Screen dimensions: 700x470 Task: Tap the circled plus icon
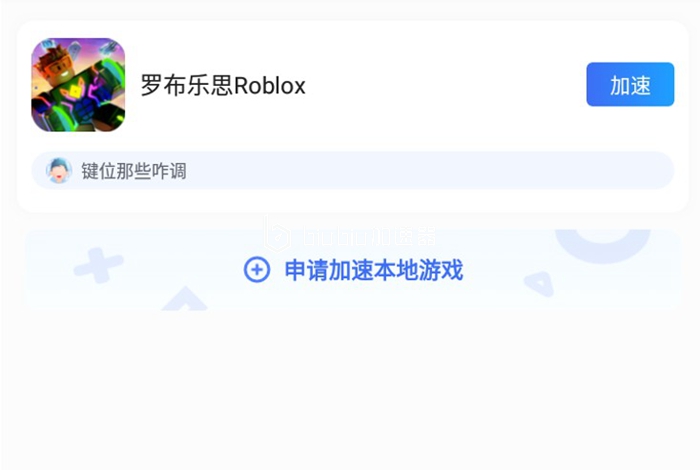click(x=257, y=270)
